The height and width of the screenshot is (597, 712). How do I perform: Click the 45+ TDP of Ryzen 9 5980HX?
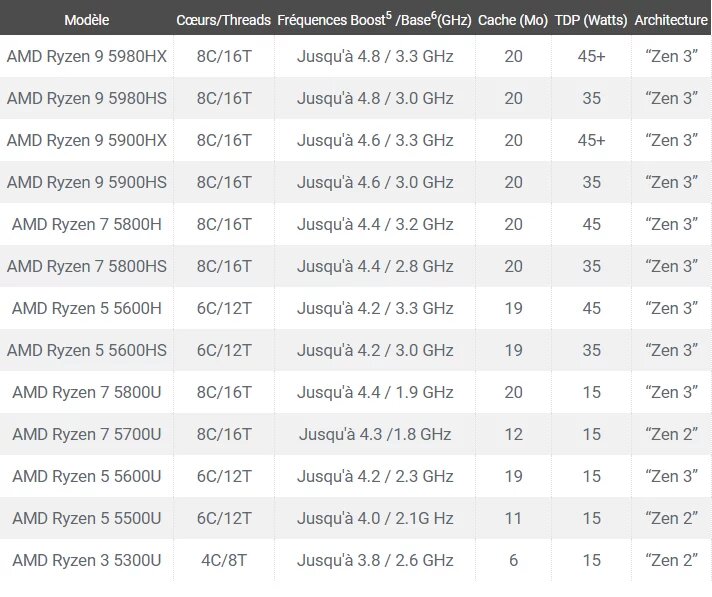coord(592,56)
